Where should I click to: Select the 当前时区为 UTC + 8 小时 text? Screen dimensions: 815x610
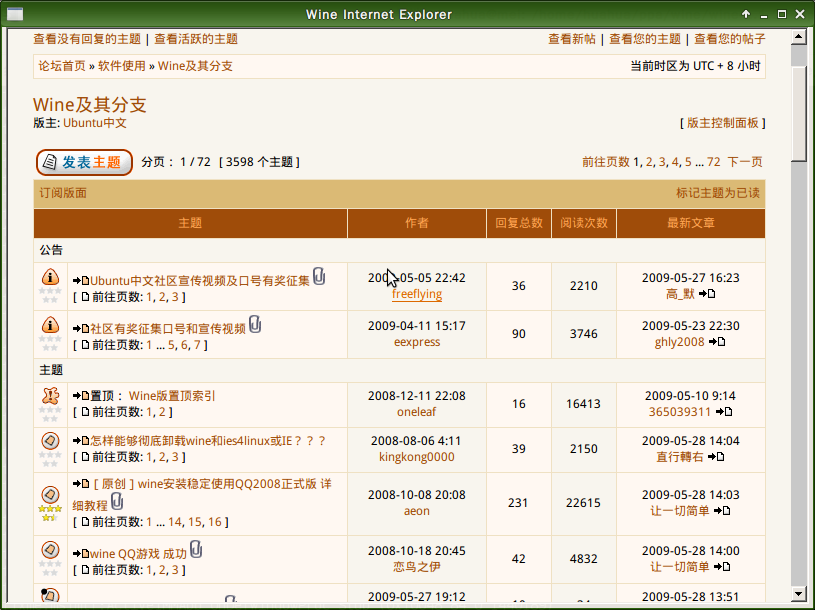[695, 66]
